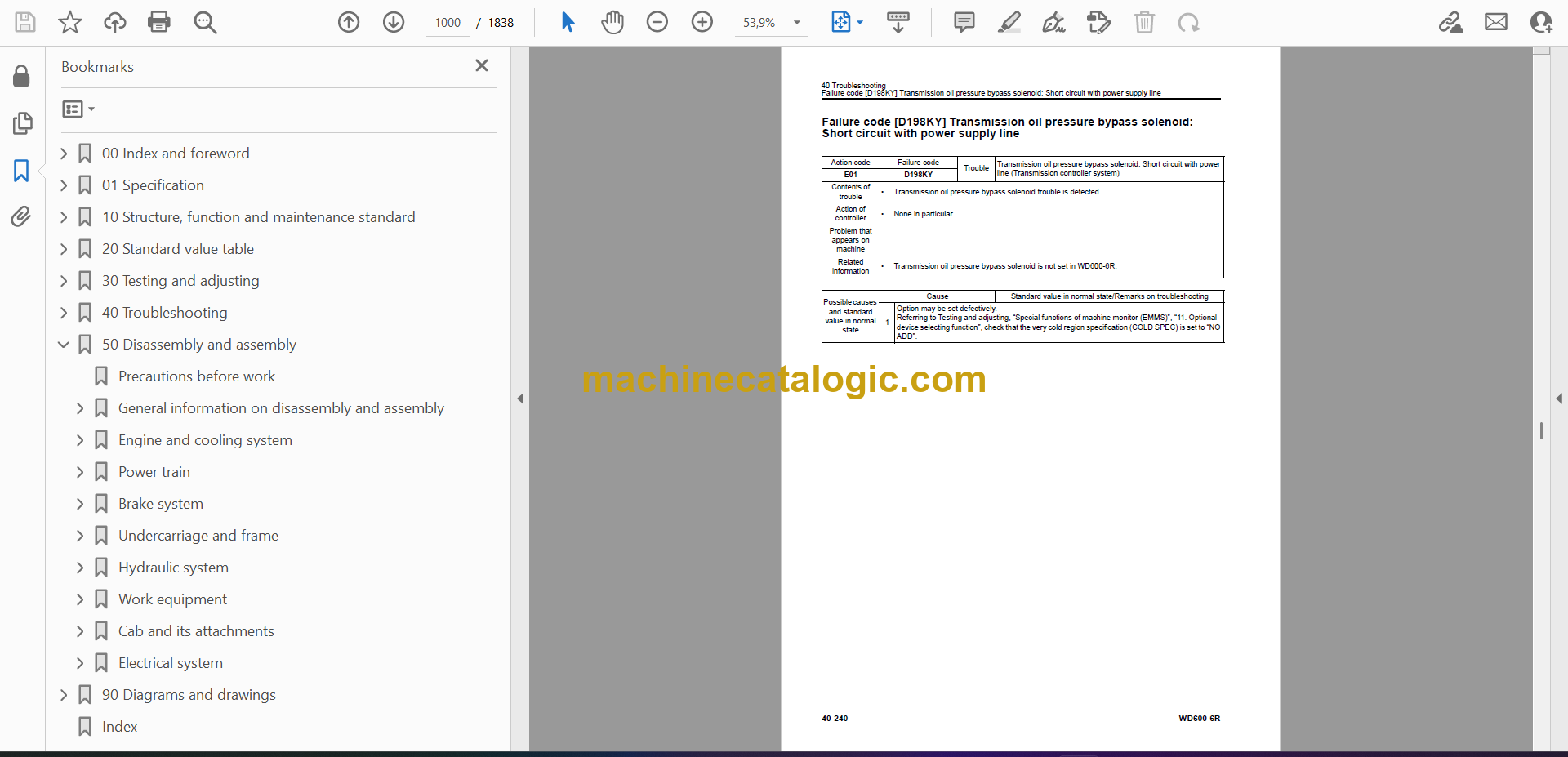1568x757 pixels.
Task: Expand the 01 Specification bookmark
Action: (64, 185)
